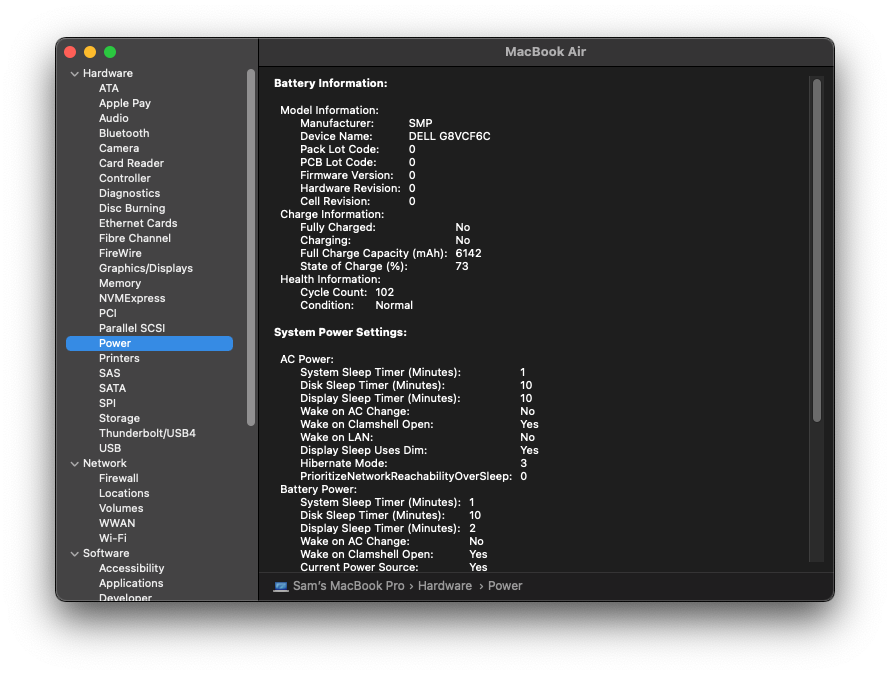The width and height of the screenshot is (890, 675).
Task: Click the green zoom window button
Action: point(110,52)
